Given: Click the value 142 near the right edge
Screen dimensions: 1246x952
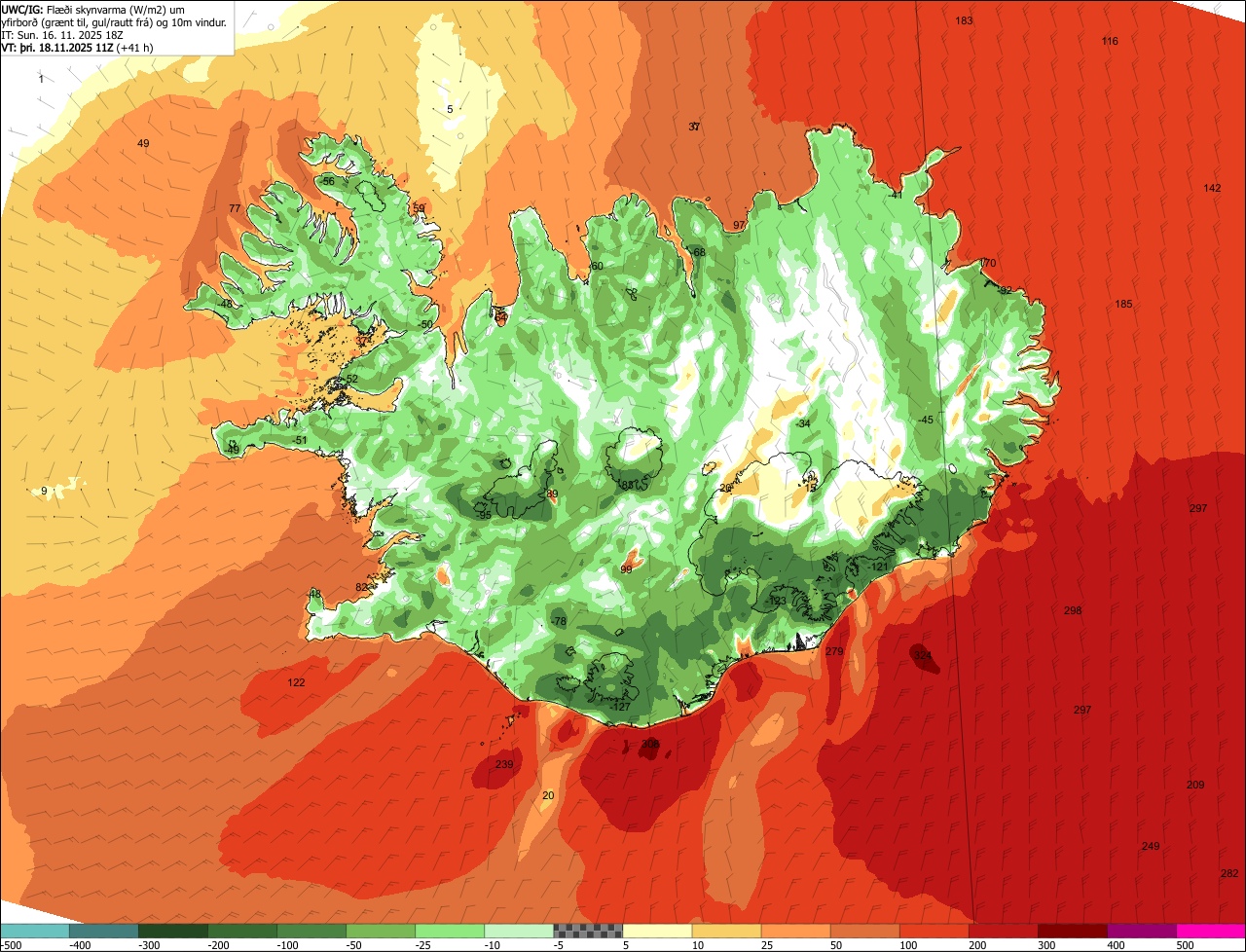Looking at the screenshot, I should (x=1212, y=188).
